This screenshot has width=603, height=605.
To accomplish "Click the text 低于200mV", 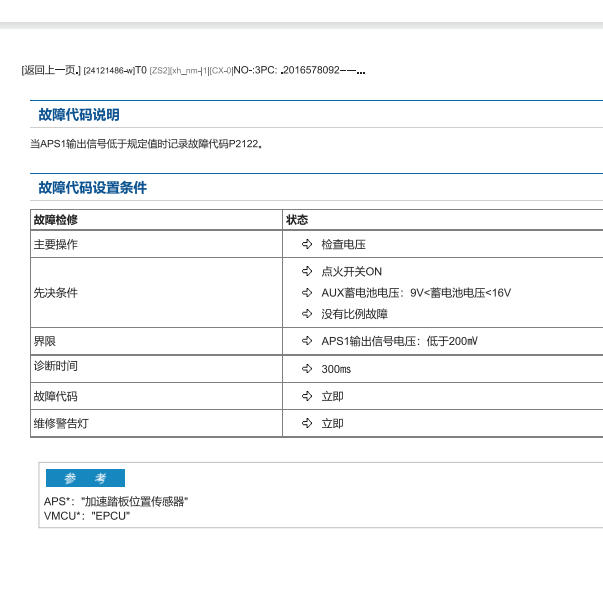I will pyautogui.click(x=452, y=341).
